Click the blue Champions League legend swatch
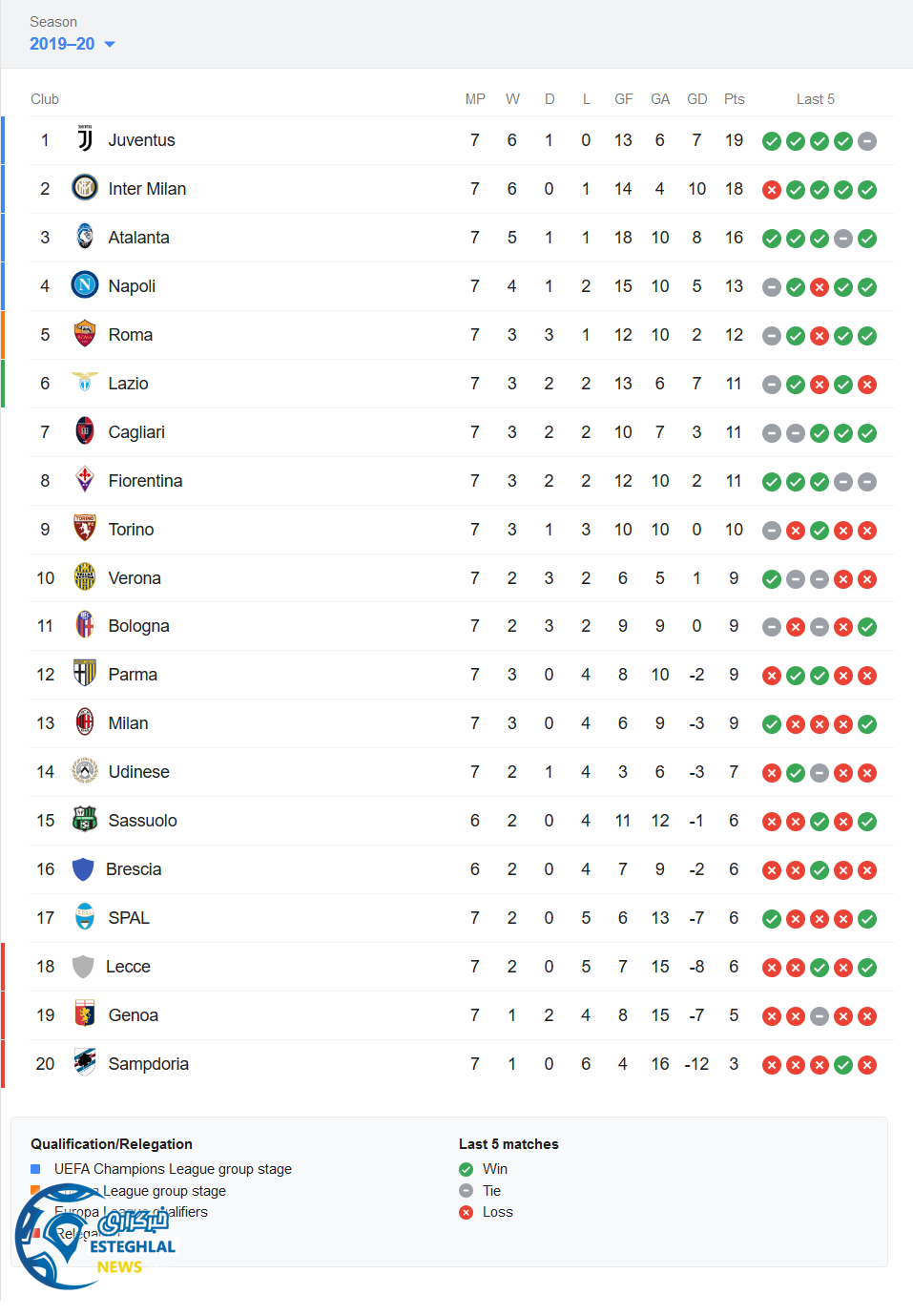This screenshot has height=1316, width=913. pos(35,1169)
